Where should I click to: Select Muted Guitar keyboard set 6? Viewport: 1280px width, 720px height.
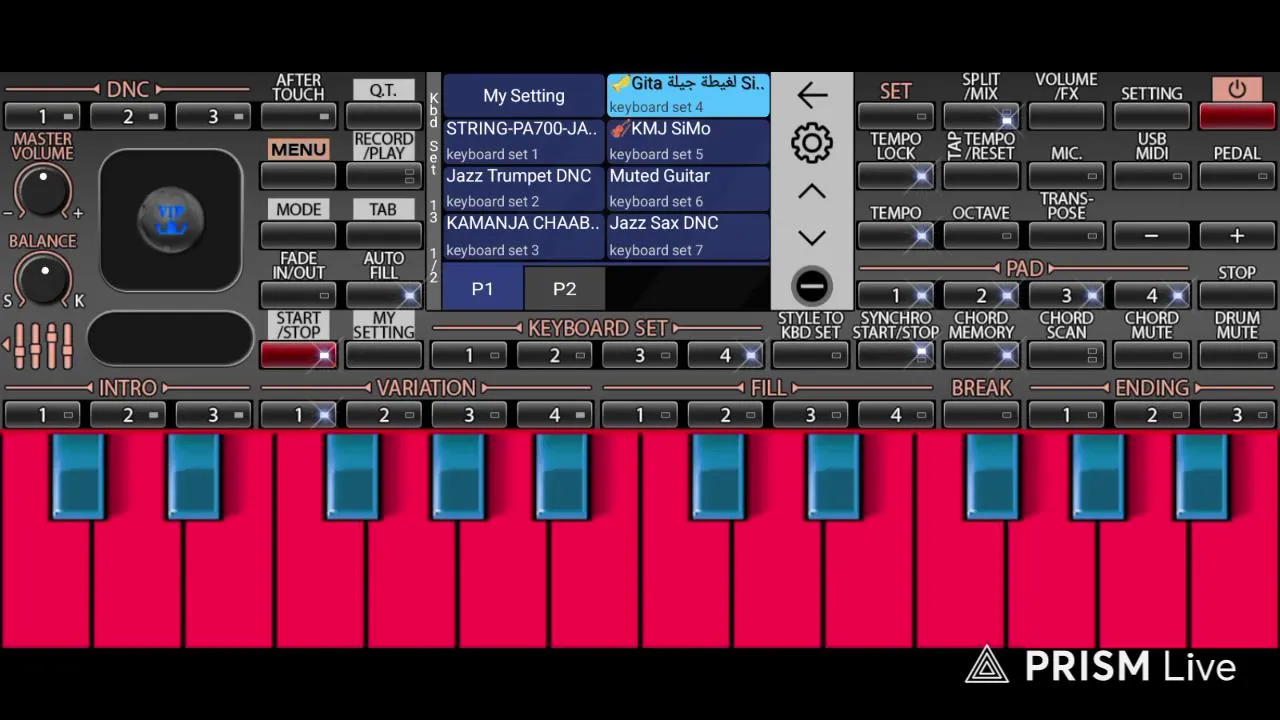click(x=688, y=188)
